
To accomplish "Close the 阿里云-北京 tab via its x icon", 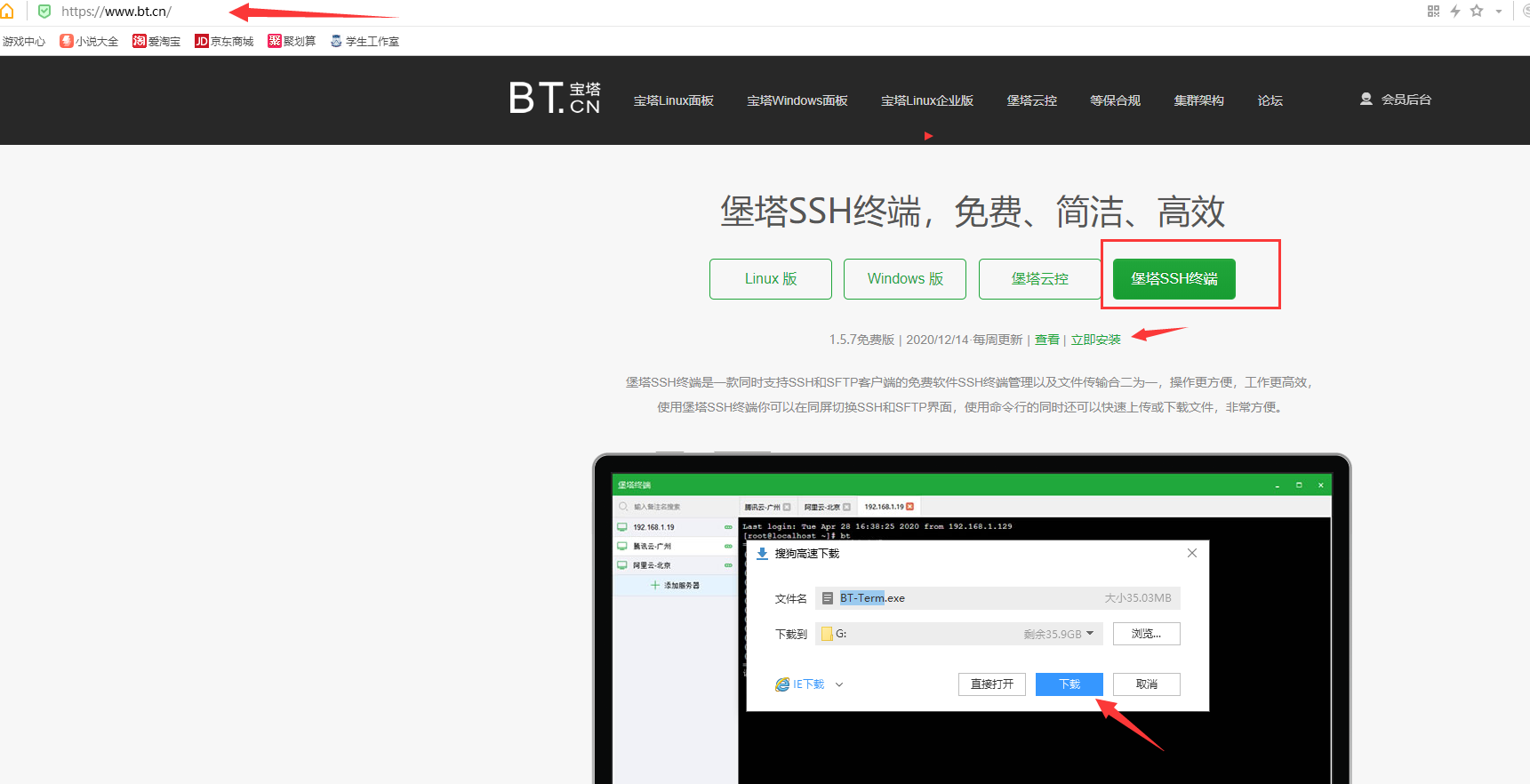I will (846, 507).
